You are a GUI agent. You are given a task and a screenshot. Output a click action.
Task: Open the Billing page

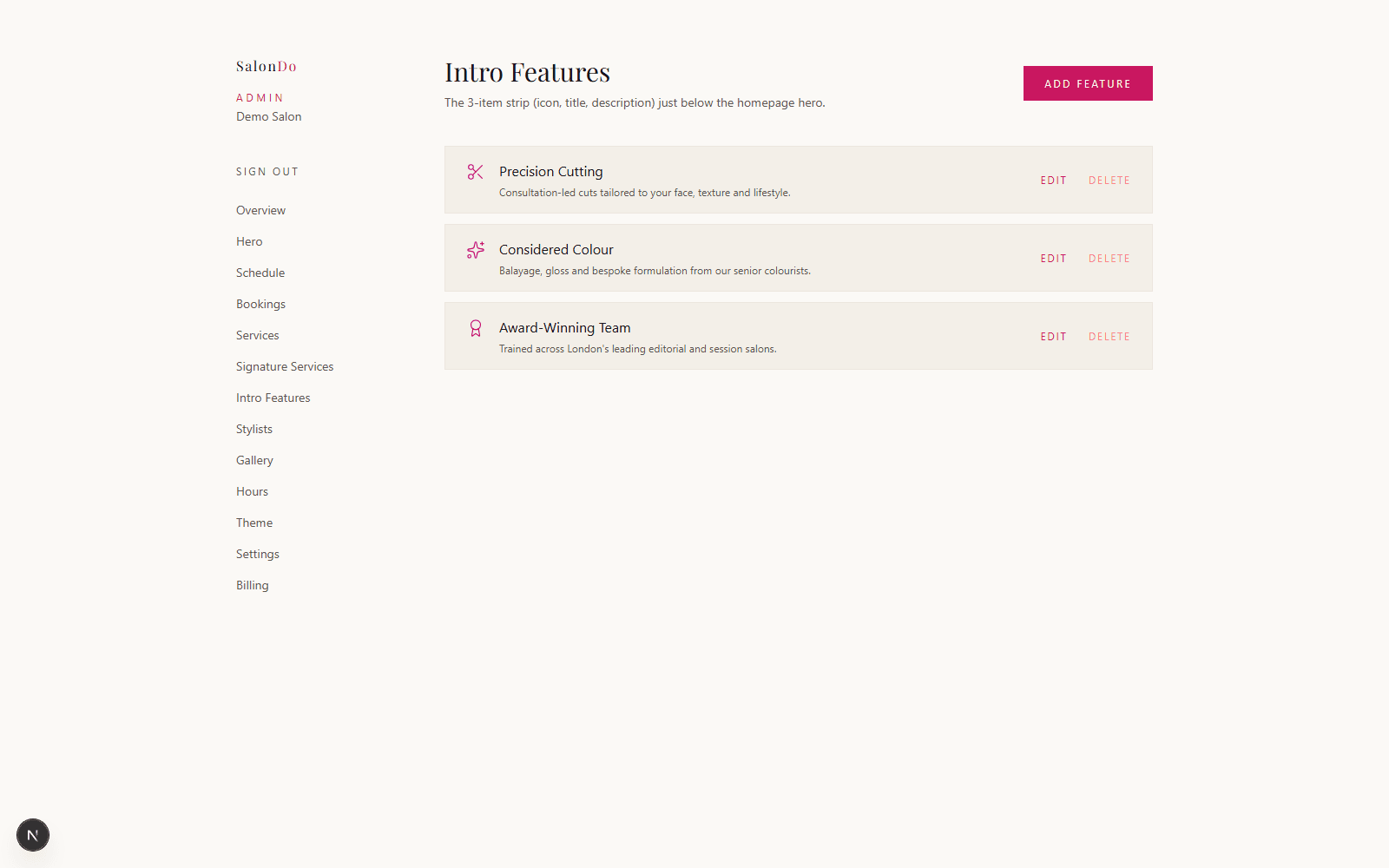(x=253, y=585)
